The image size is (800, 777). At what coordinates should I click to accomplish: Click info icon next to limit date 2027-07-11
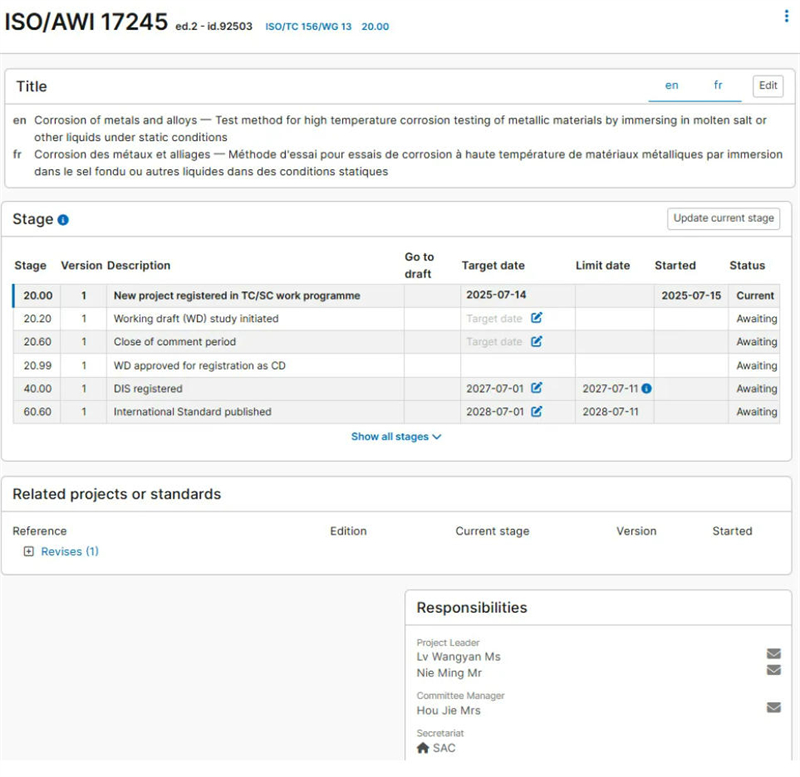(x=646, y=389)
